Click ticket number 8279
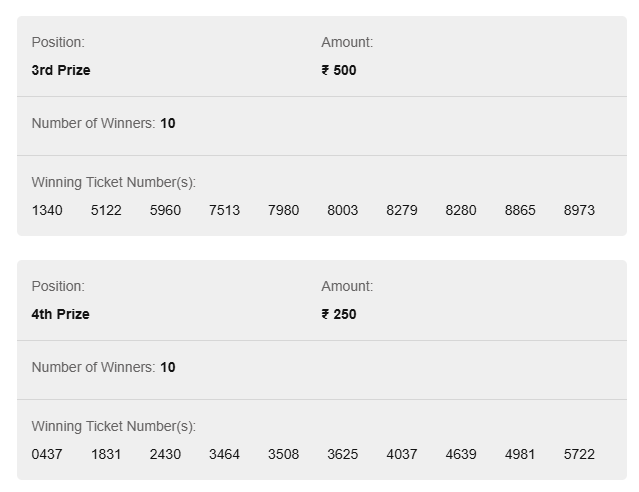 (401, 210)
